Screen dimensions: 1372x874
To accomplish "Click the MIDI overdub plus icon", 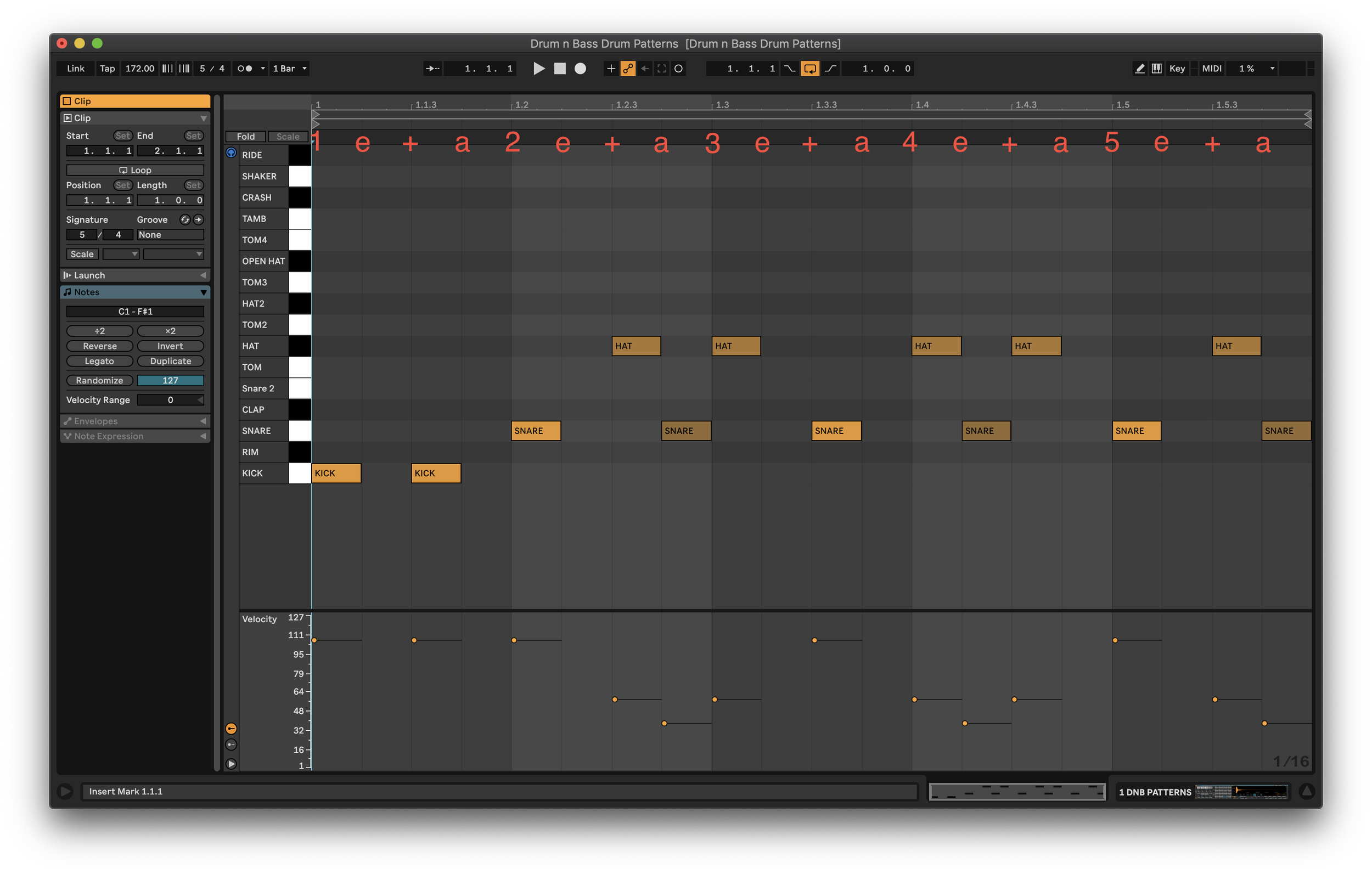I will [611, 69].
